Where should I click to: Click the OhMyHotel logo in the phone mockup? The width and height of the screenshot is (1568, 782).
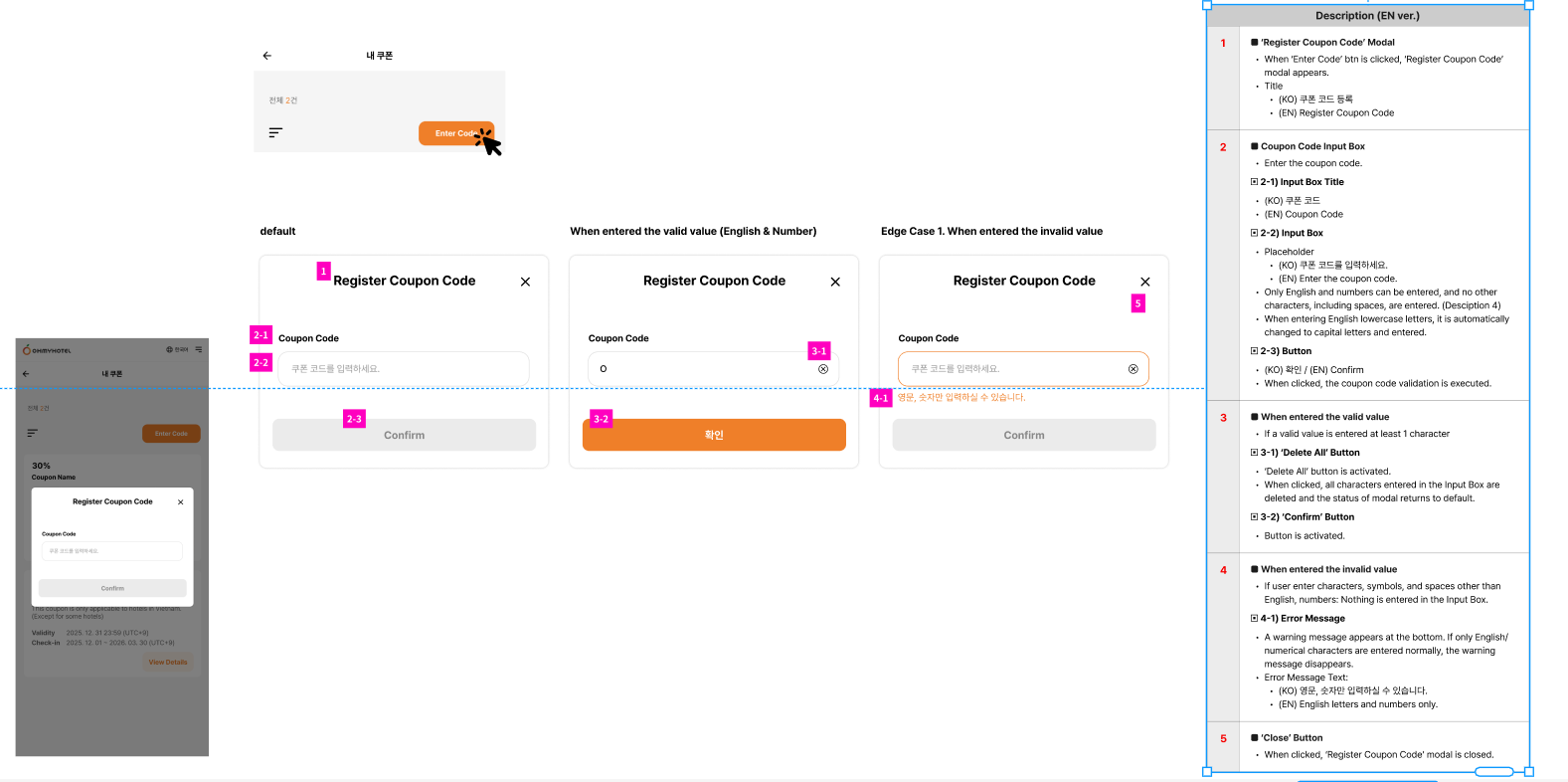coord(48,350)
